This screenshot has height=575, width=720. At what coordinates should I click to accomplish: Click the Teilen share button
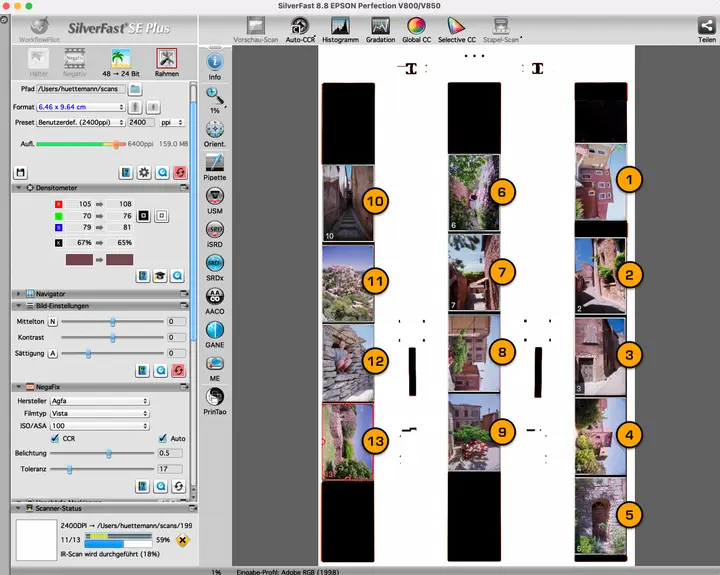706,27
